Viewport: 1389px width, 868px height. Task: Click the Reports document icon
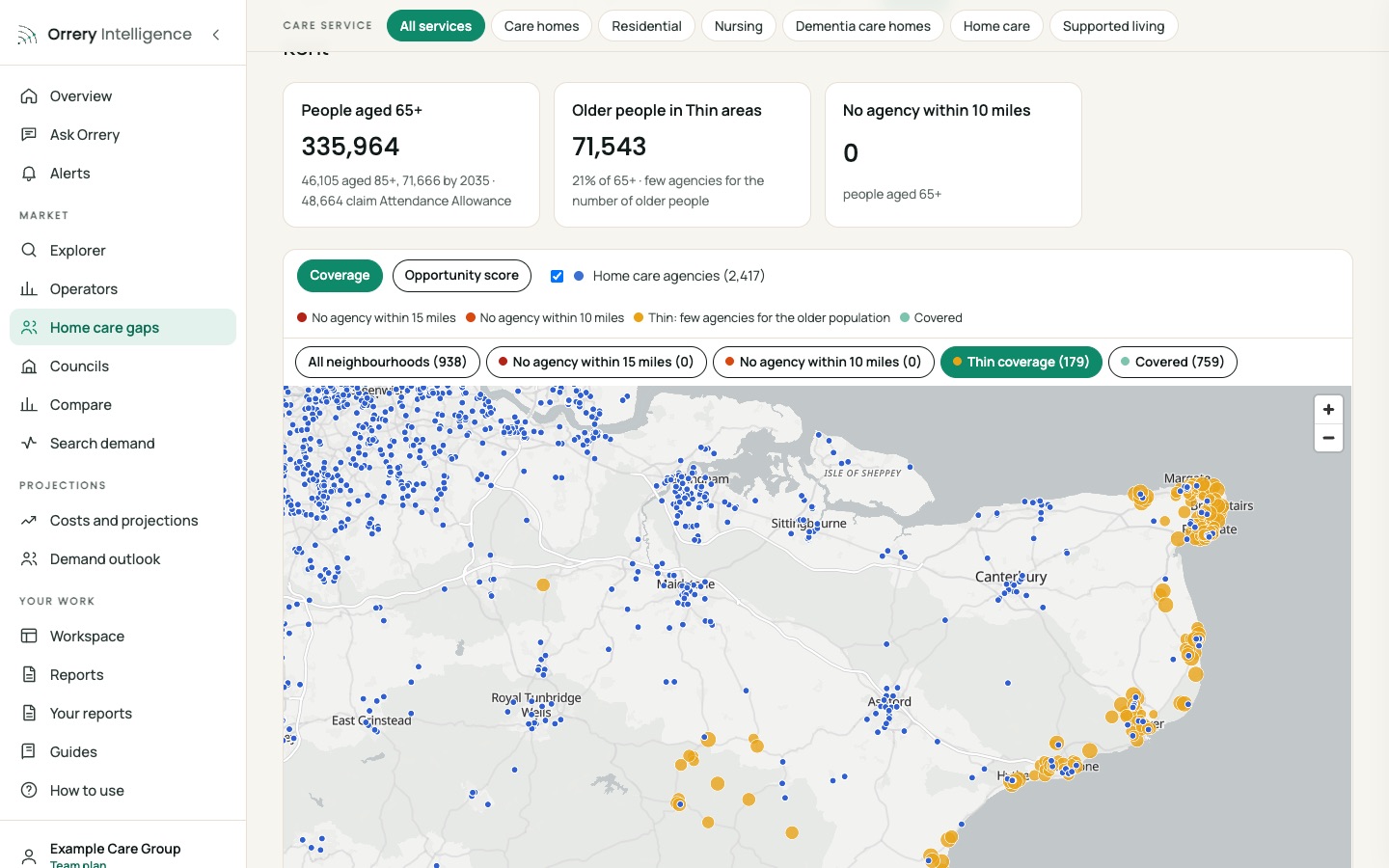click(x=29, y=675)
